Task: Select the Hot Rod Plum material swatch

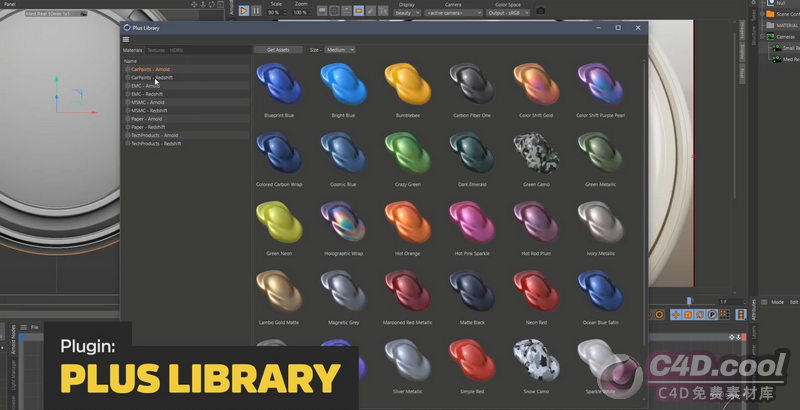Action: tap(536, 221)
